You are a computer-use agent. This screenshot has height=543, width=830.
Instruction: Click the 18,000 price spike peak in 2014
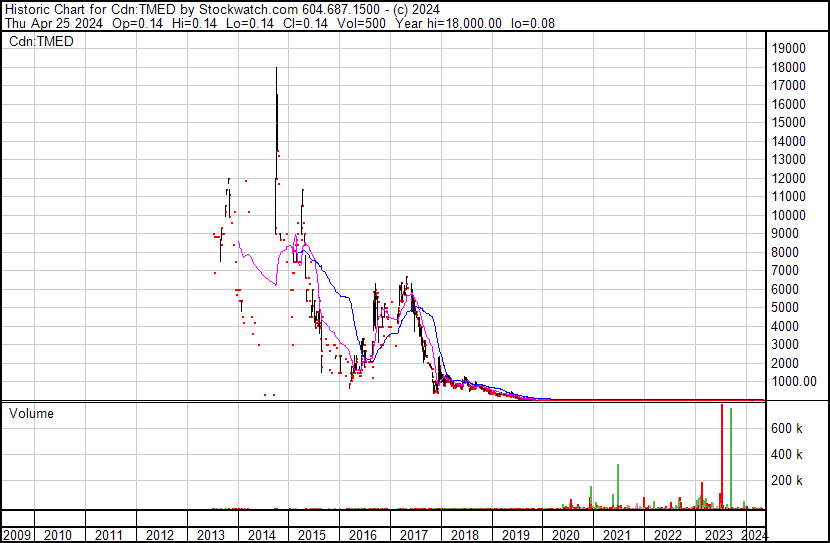click(x=276, y=69)
